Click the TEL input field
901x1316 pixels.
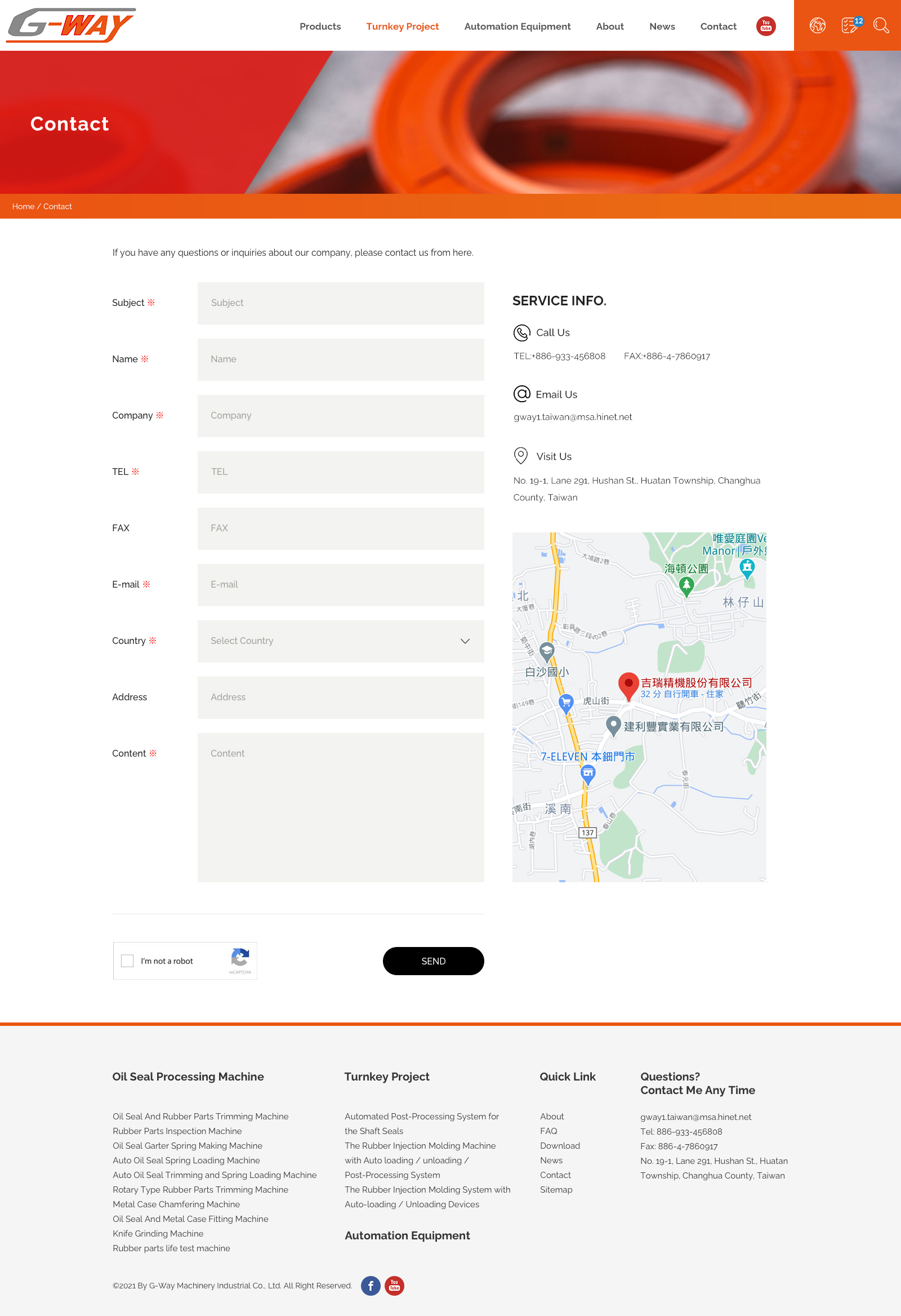(x=341, y=472)
